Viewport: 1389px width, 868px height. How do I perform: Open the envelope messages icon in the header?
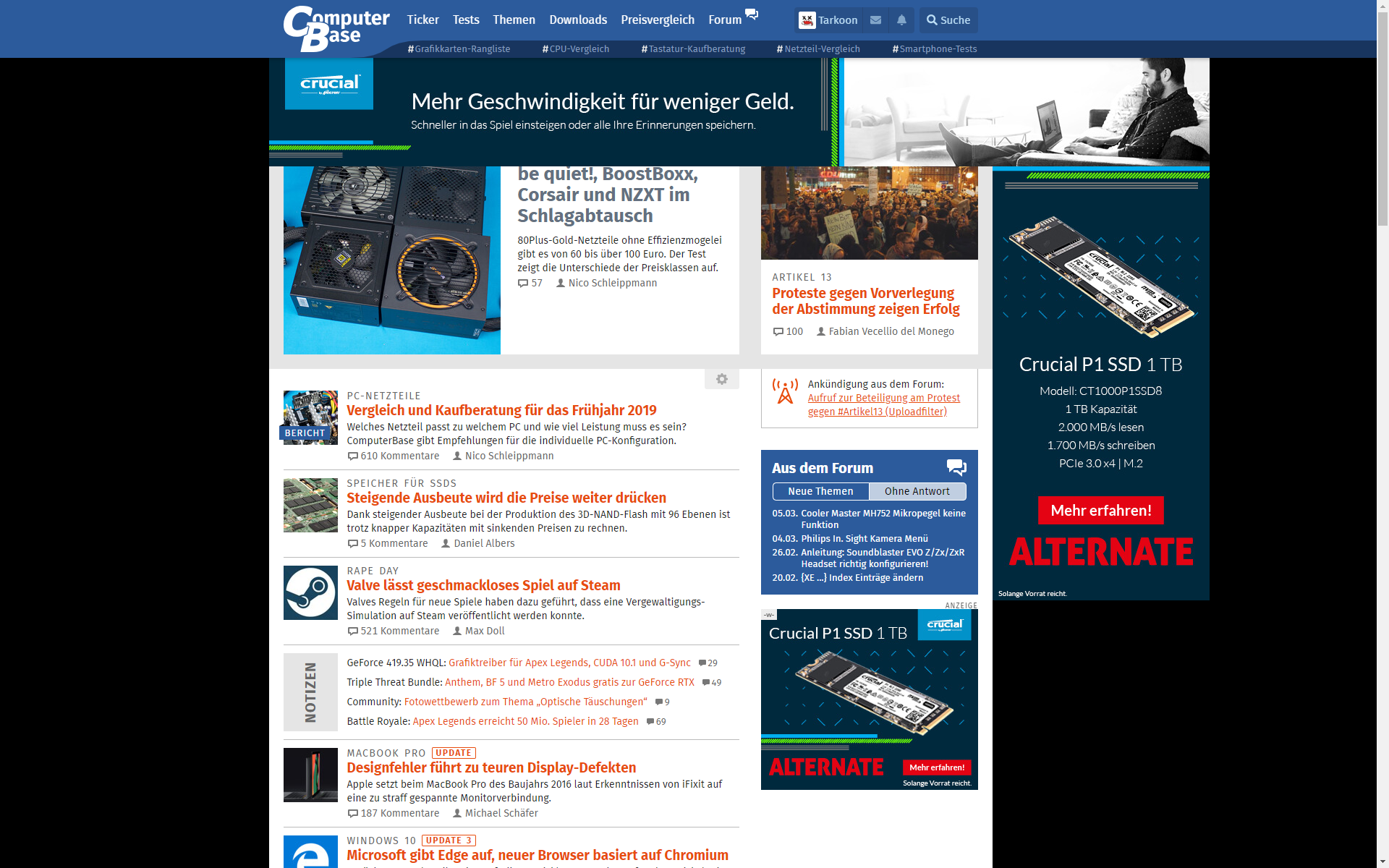(875, 20)
